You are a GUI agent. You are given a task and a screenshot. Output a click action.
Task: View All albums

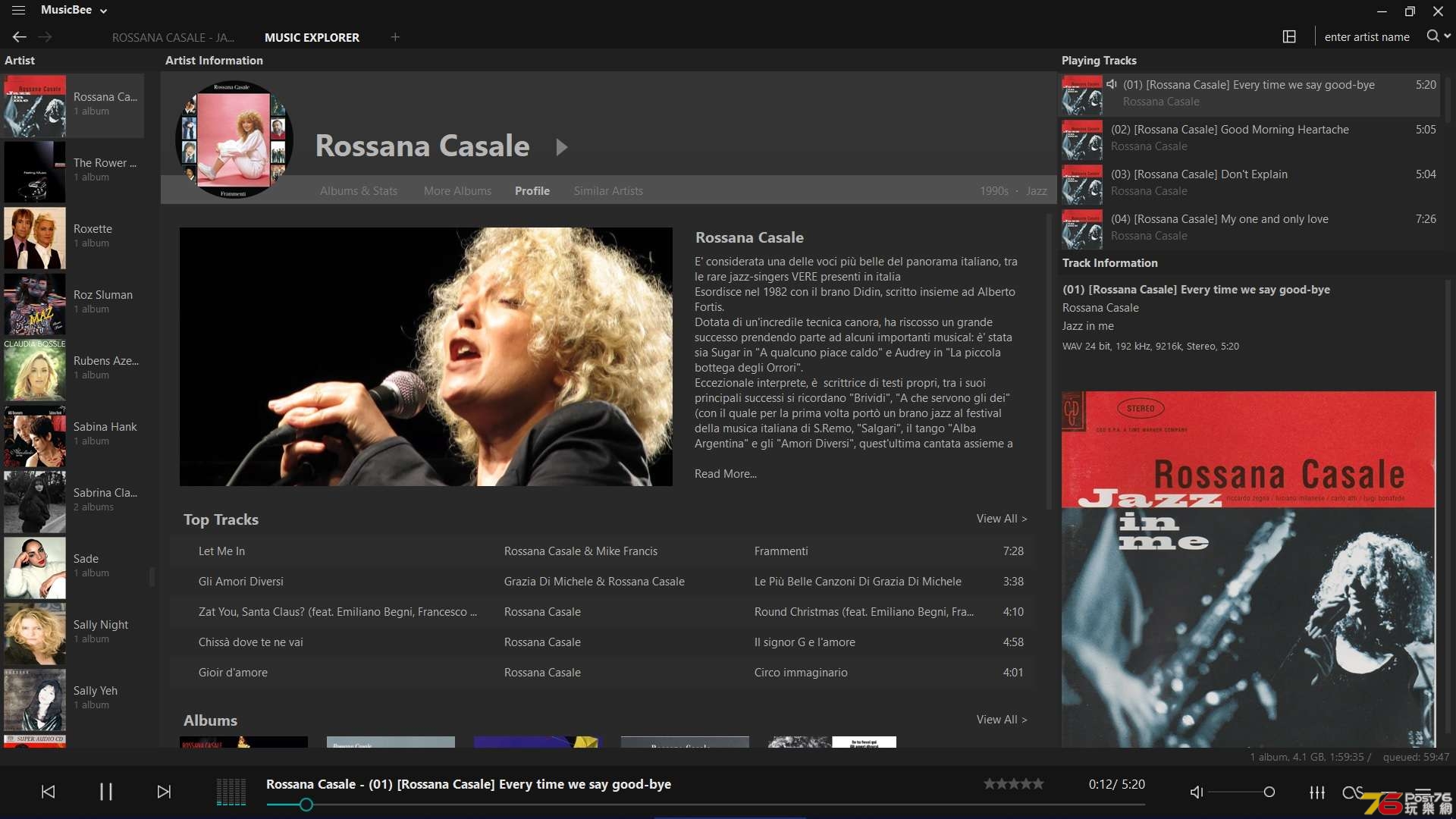tap(1002, 720)
